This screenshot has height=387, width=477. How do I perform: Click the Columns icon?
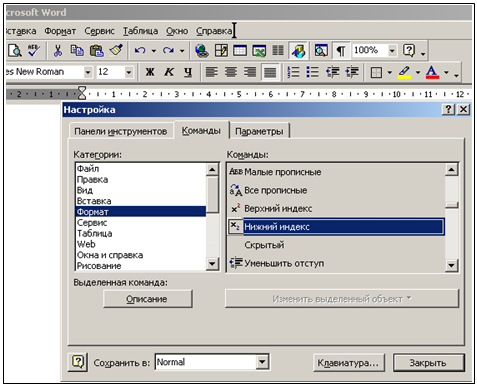pos(278,51)
